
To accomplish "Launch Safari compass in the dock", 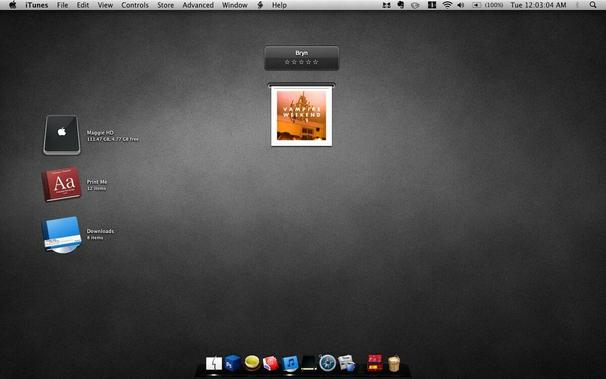I will 328,364.
